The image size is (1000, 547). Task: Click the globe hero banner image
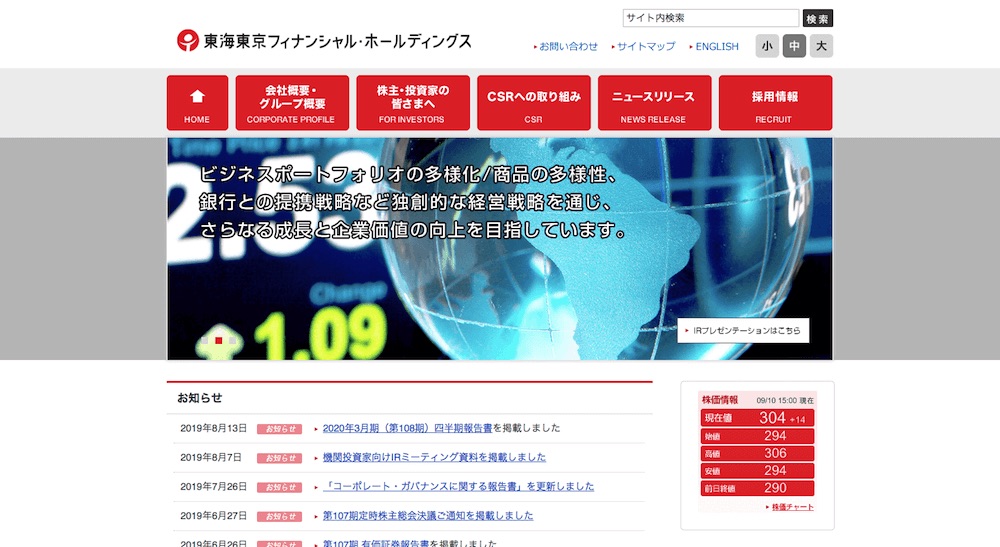coord(500,249)
